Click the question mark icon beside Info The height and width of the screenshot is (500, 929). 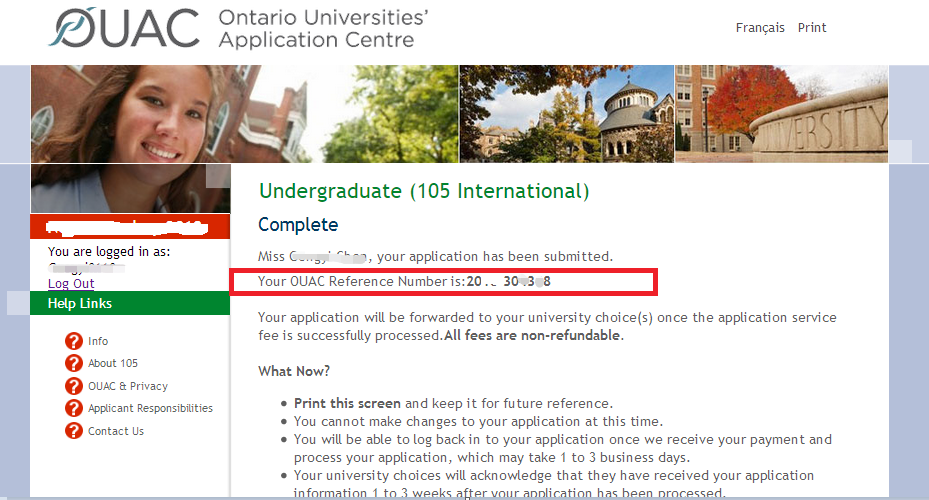(x=73, y=341)
